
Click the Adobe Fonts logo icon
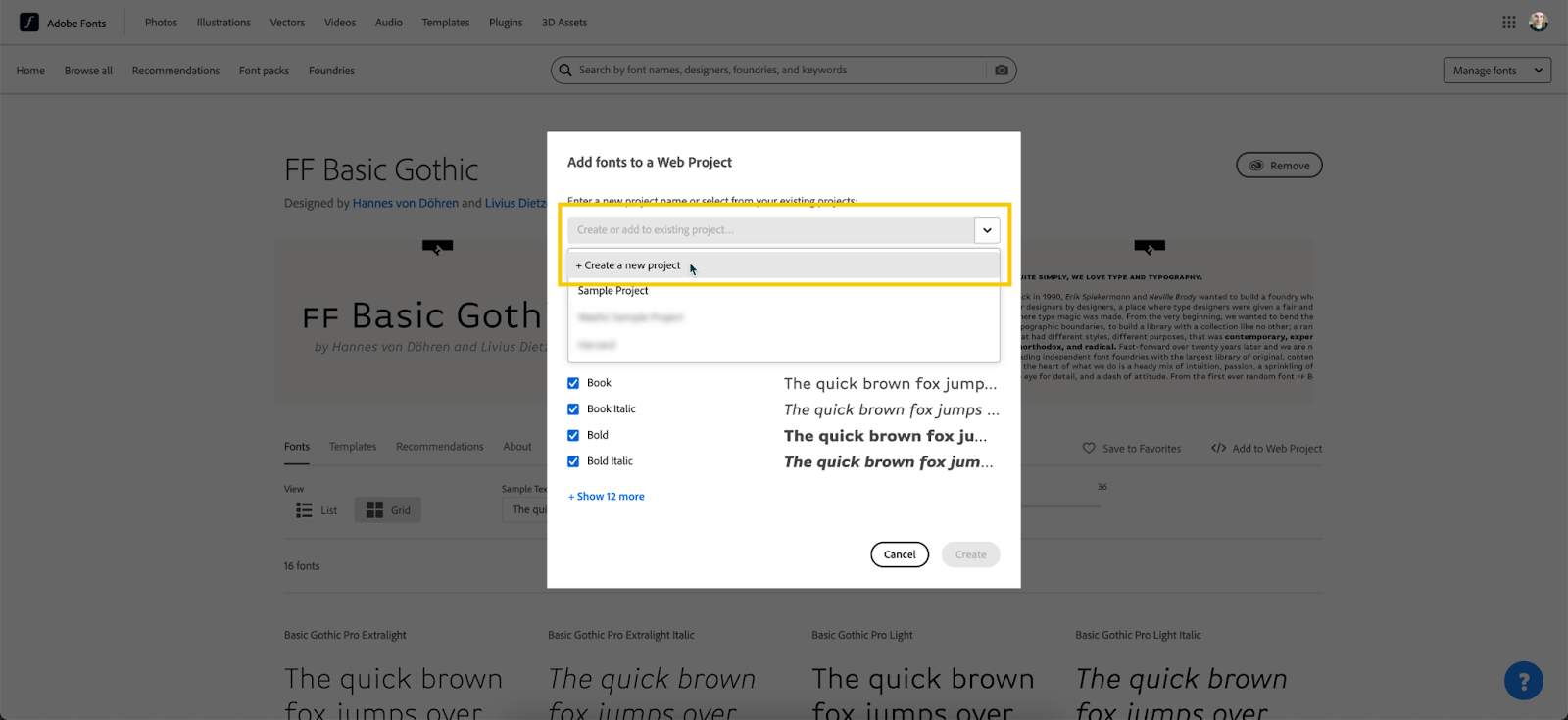click(29, 23)
